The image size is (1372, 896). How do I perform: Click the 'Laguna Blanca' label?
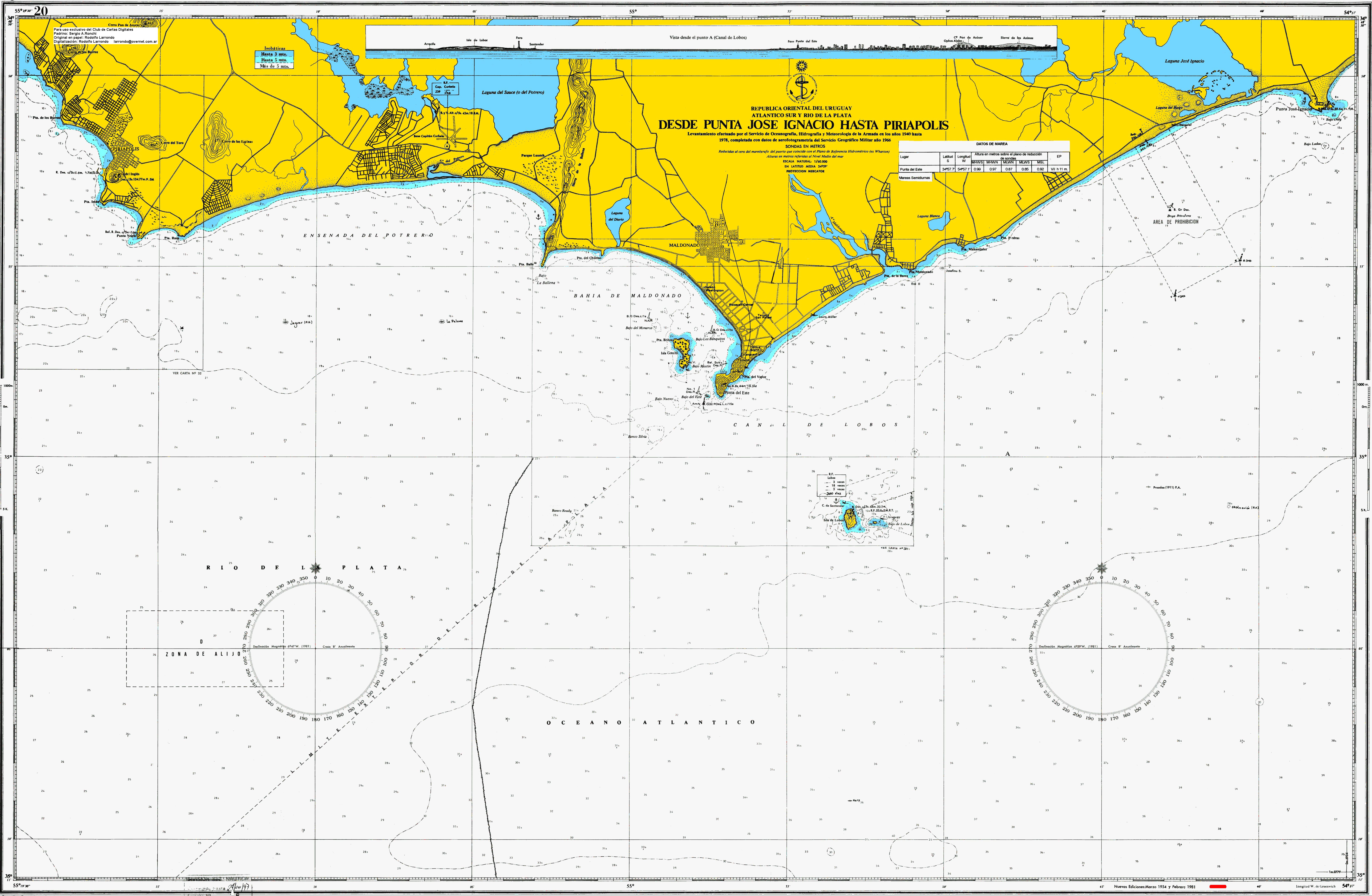[929, 216]
